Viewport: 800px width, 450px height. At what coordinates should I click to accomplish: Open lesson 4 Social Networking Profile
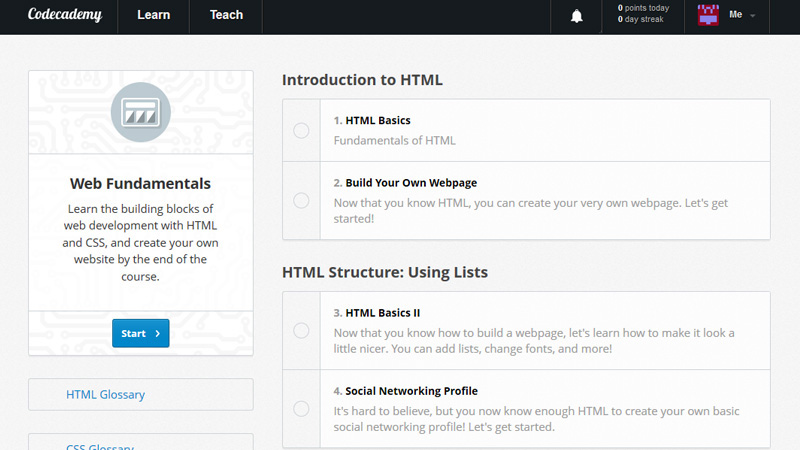coord(411,391)
